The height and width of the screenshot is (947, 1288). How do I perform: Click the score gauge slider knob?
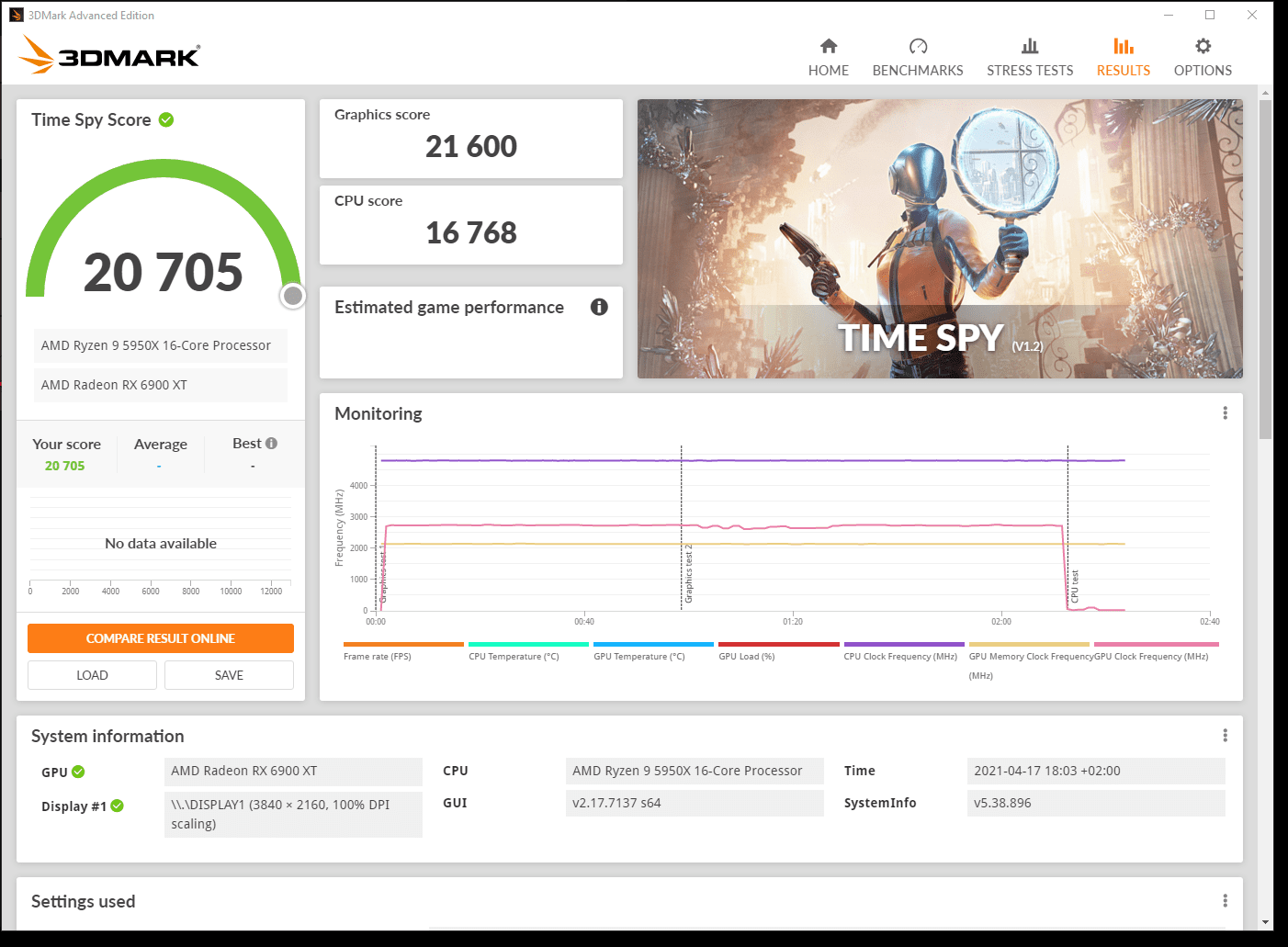[x=293, y=295]
